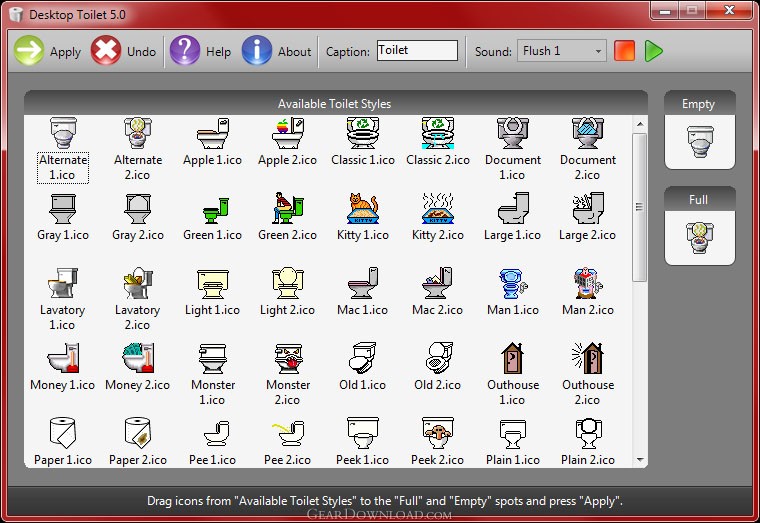This screenshot has width=760, height=523.
Task: Choose the Mac 2.ico toilet
Action: [438, 283]
